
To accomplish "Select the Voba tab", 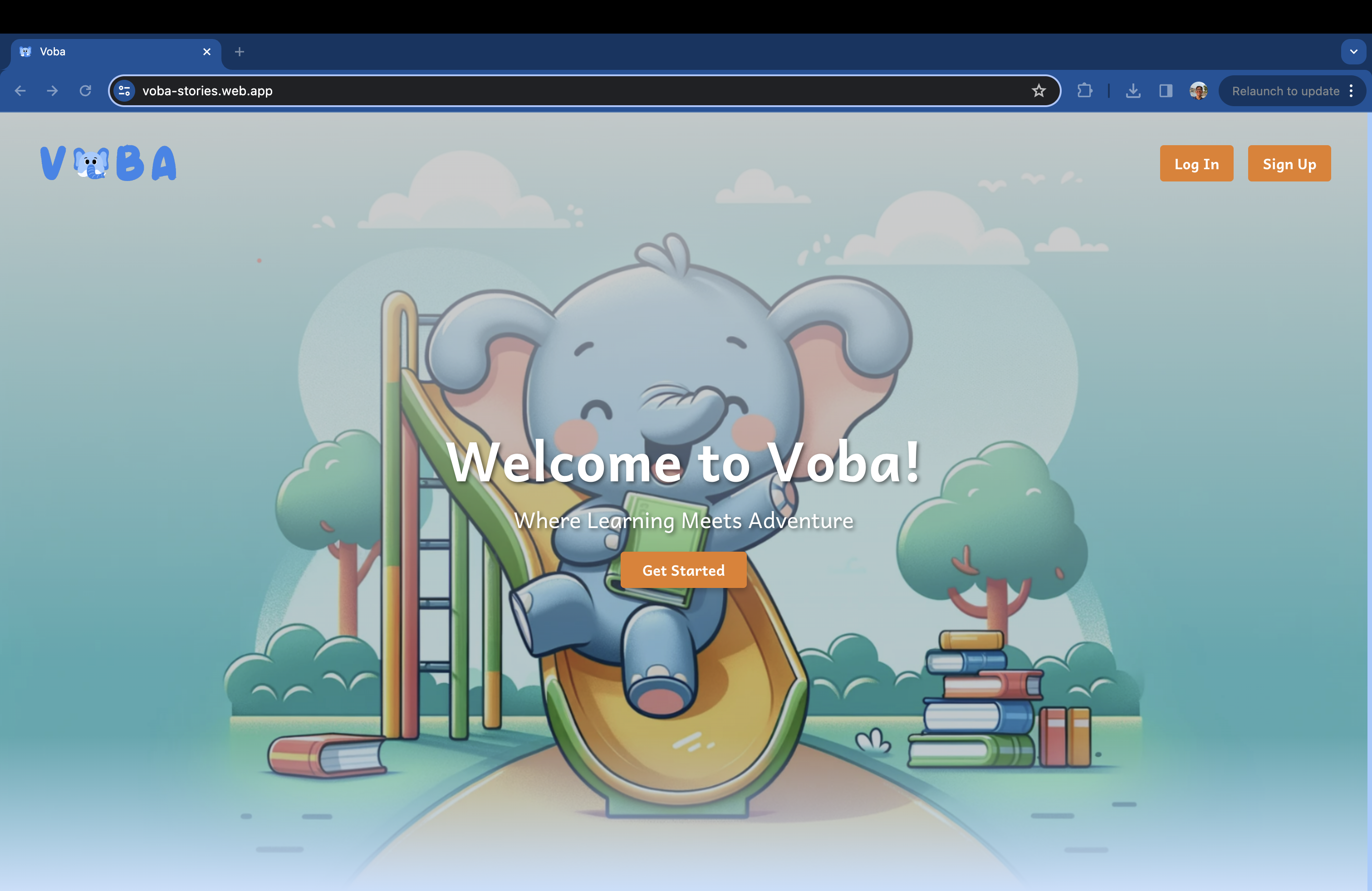I will [x=104, y=52].
